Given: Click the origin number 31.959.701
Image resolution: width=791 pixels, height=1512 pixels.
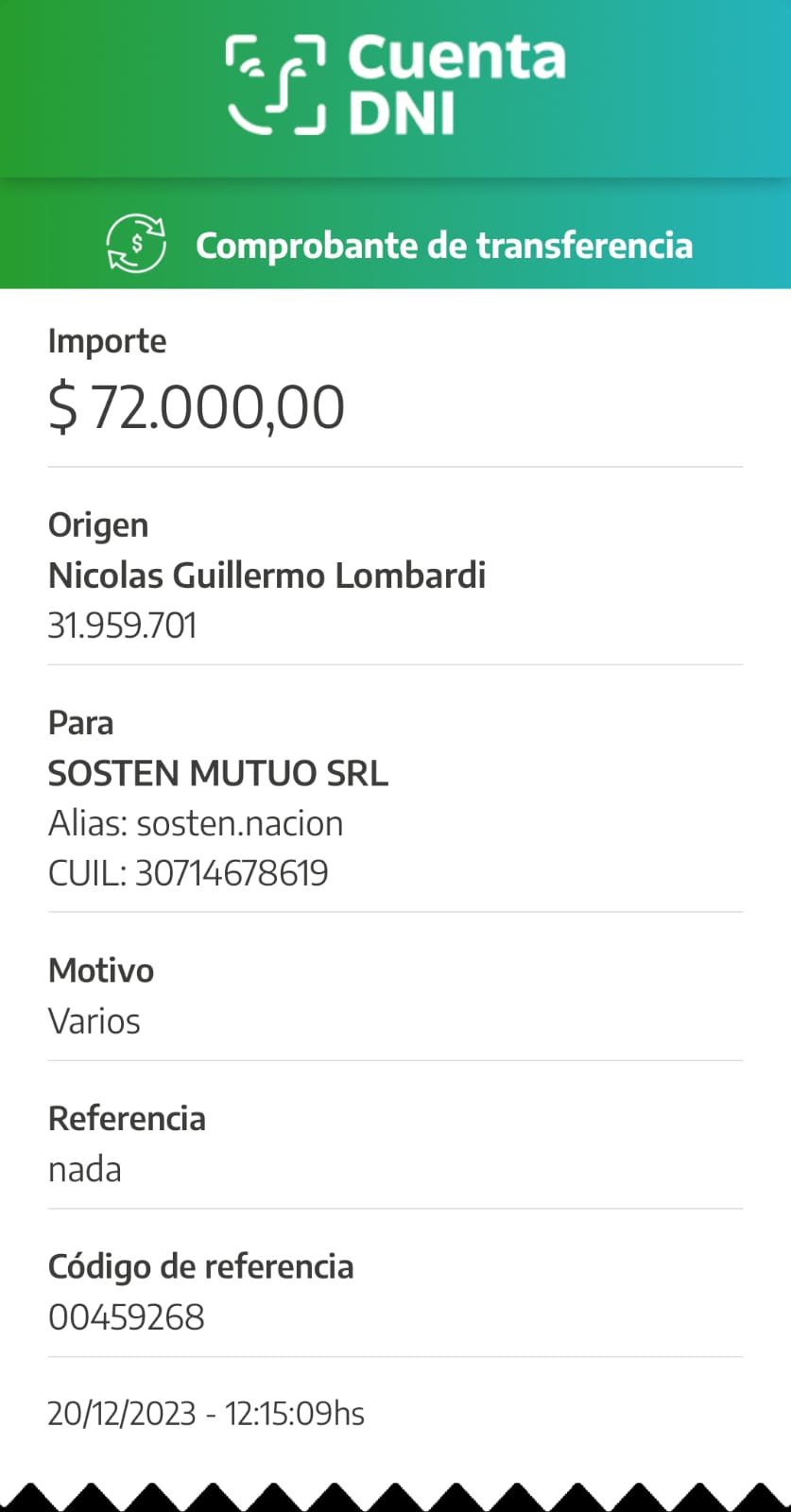Looking at the screenshot, I should pyautogui.click(x=122, y=626).
